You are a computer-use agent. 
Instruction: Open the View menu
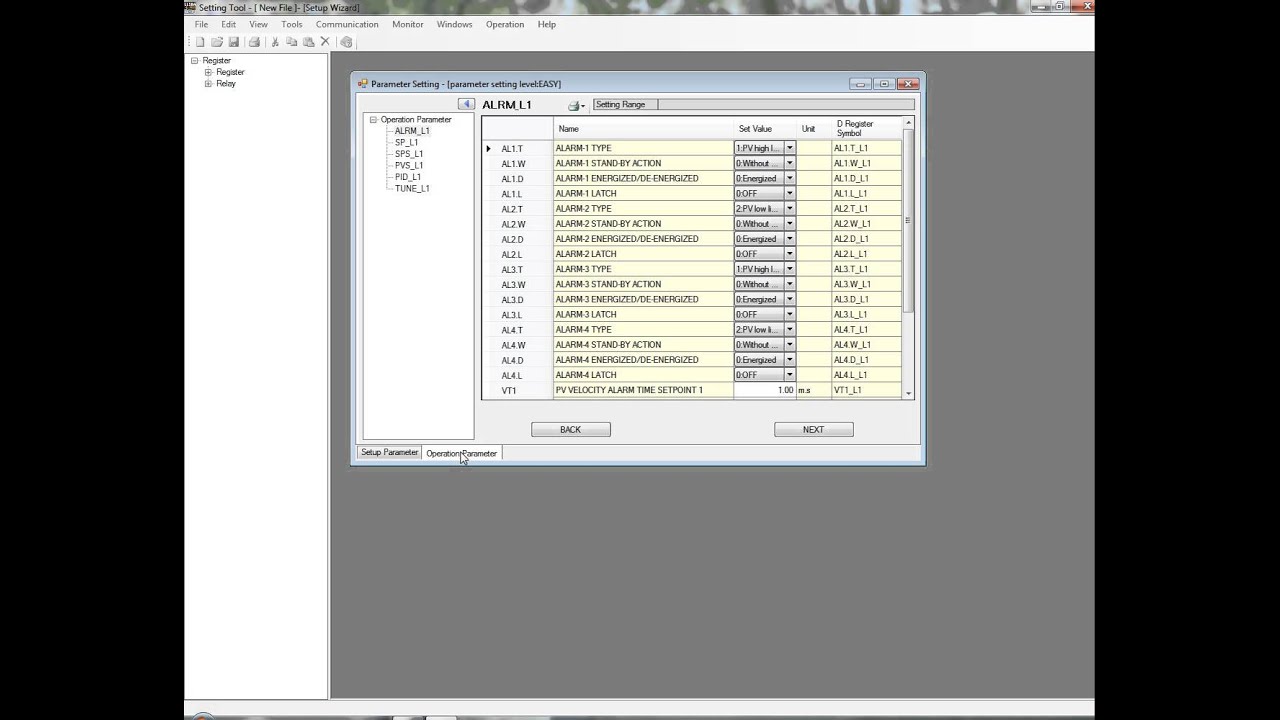(x=258, y=24)
